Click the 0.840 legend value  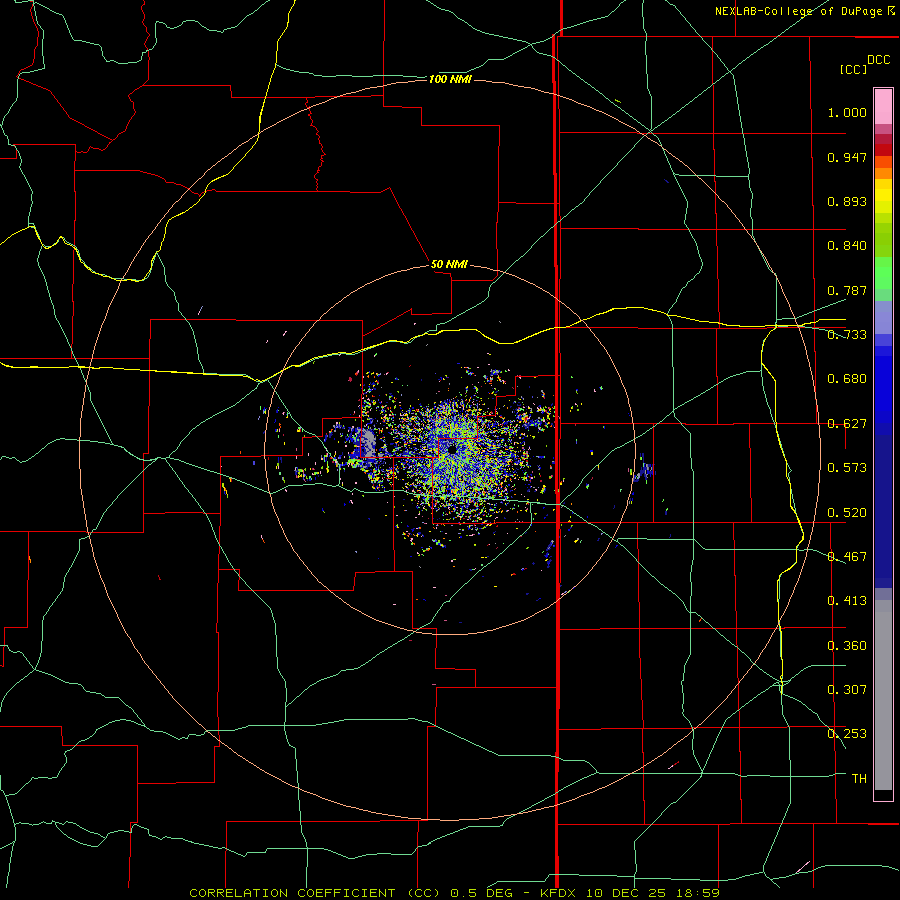[x=847, y=246]
